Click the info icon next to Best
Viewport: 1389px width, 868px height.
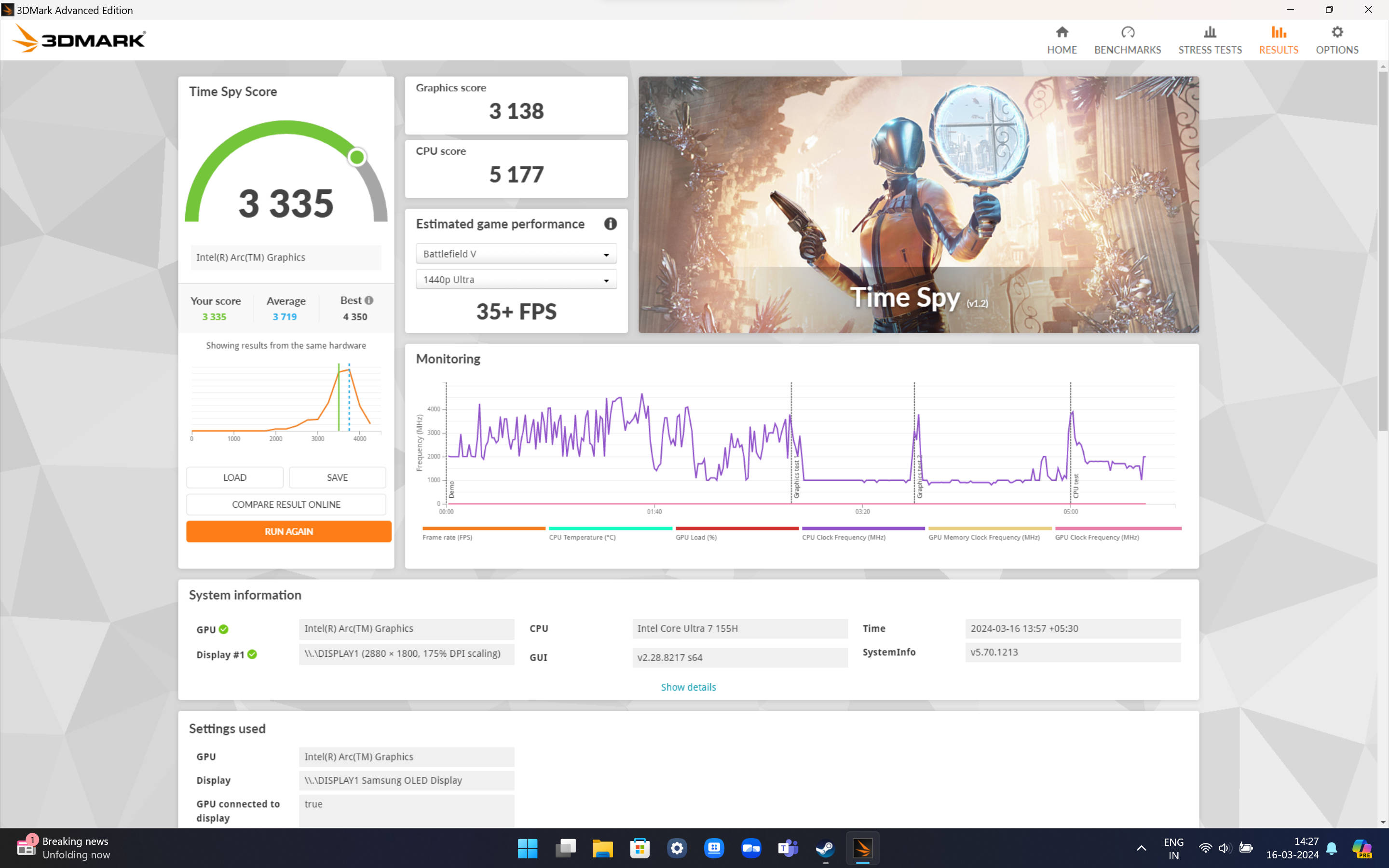369,300
